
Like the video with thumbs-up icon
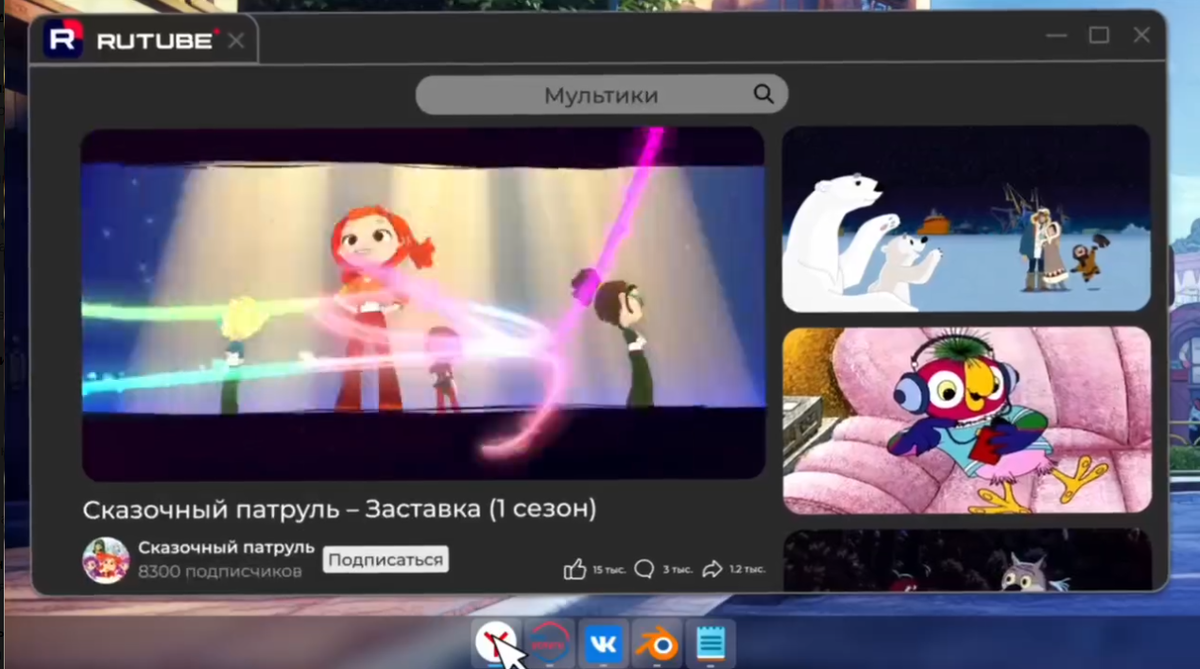574,570
